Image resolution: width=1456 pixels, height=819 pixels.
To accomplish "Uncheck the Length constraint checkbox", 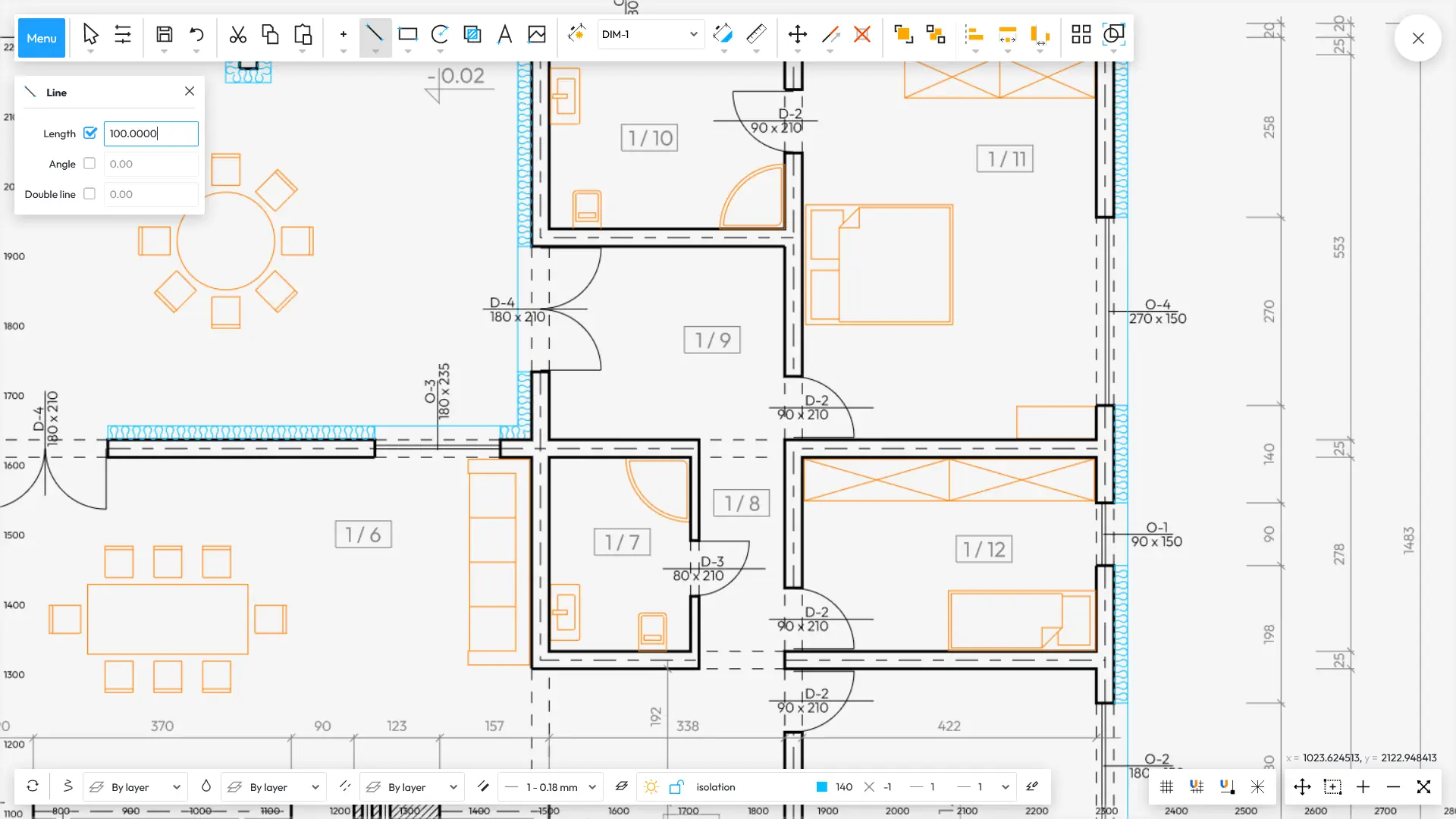I will 90,133.
